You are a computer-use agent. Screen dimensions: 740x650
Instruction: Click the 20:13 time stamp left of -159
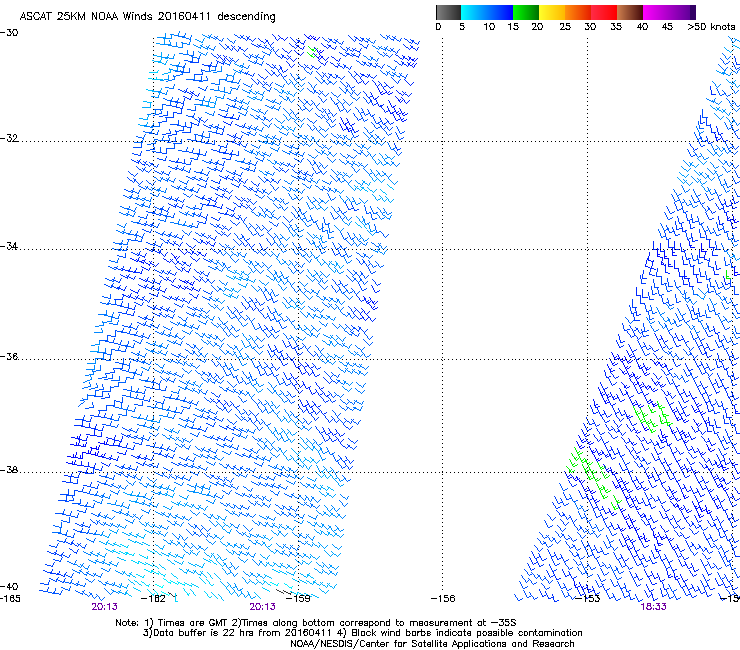[262, 607]
